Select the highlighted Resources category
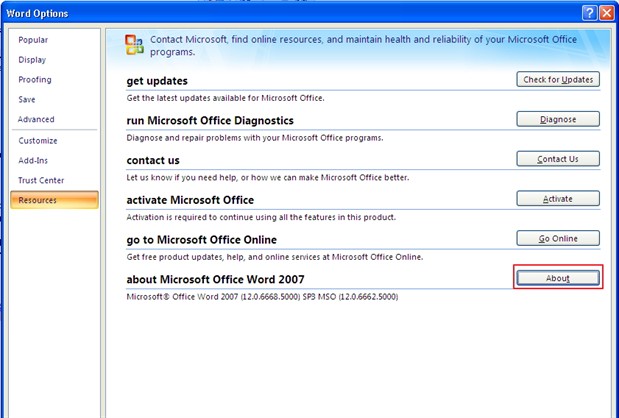This screenshot has height=418, width=619. click(x=38, y=200)
